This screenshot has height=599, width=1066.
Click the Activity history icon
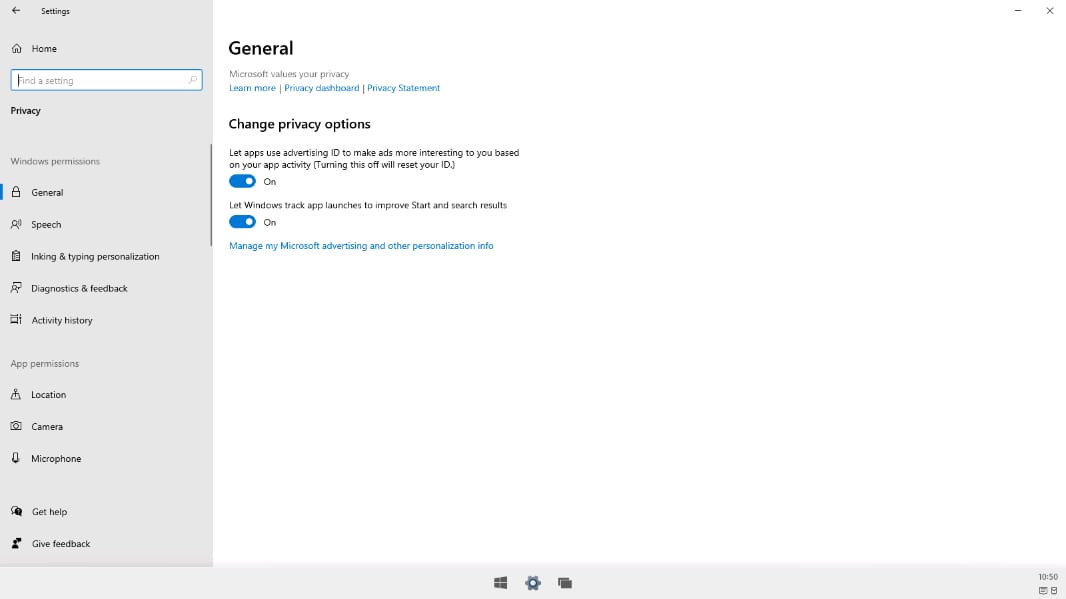[x=16, y=320]
